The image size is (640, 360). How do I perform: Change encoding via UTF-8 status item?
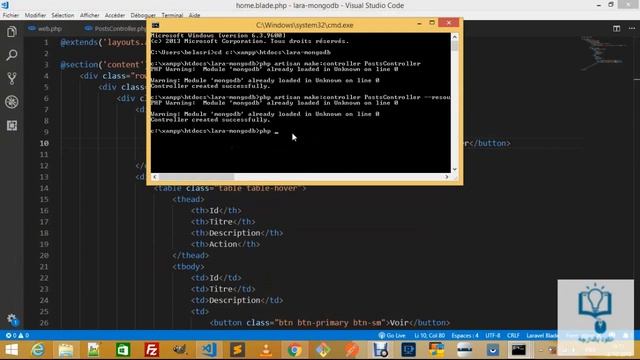(x=493, y=336)
